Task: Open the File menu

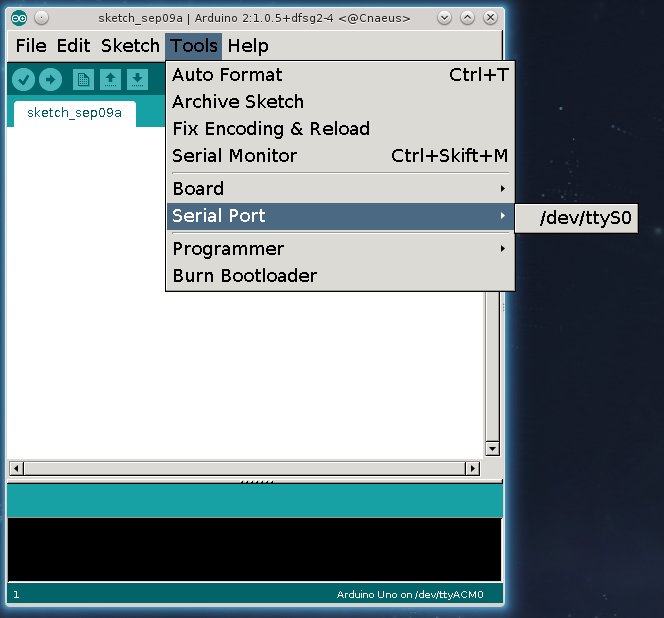Action: coord(31,46)
